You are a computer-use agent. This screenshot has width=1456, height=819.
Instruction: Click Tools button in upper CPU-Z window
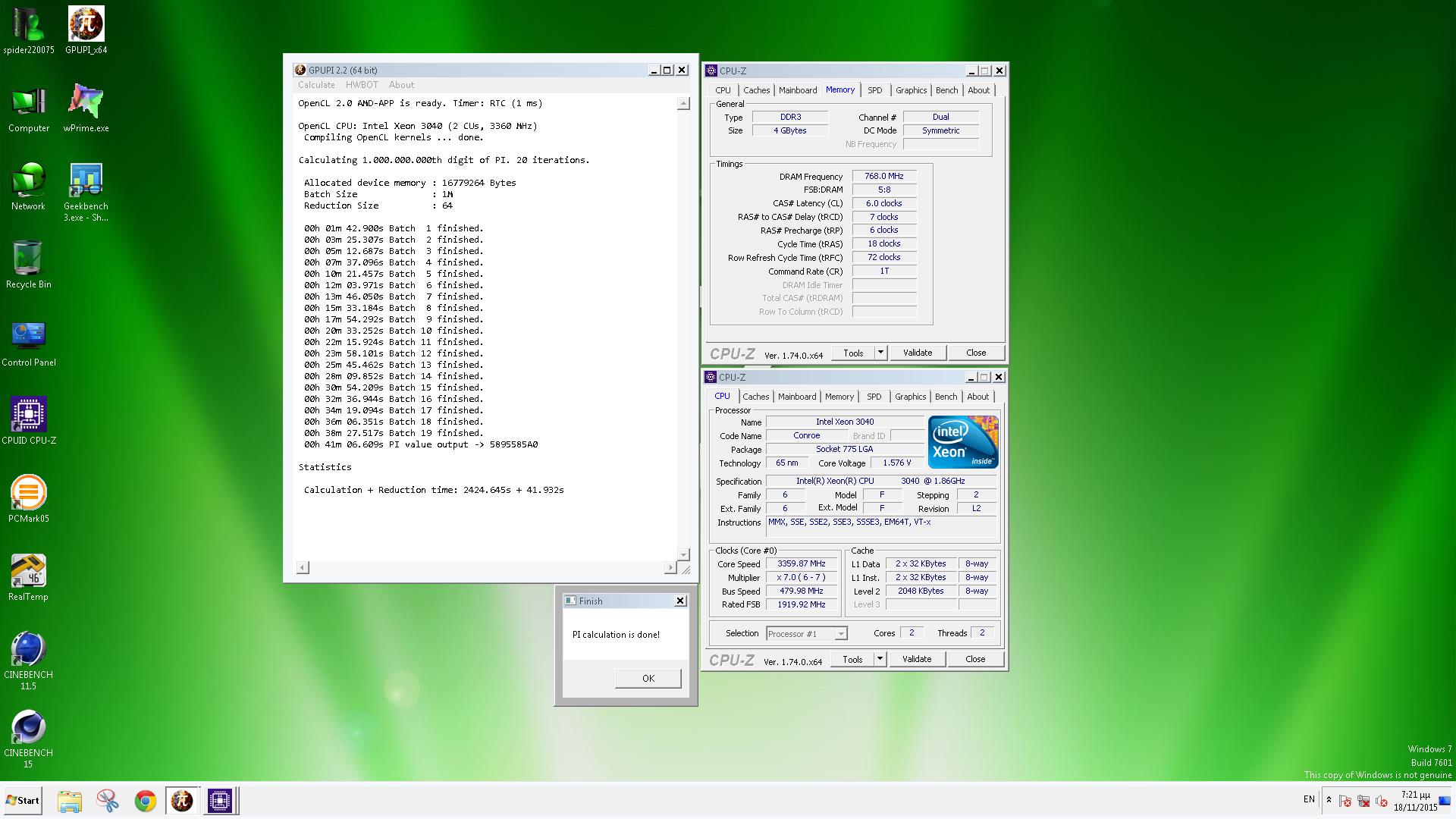pos(853,353)
